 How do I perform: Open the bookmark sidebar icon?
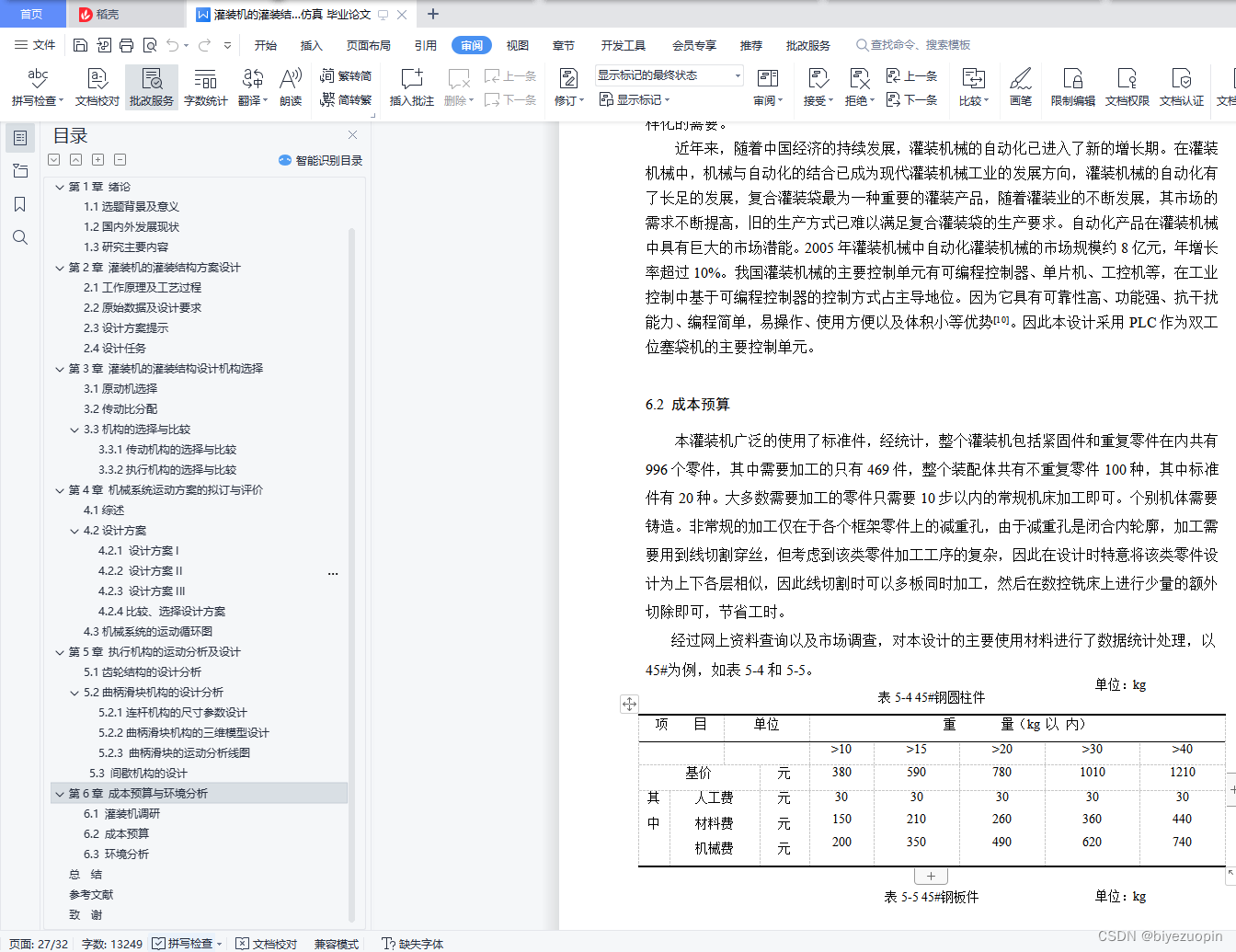(x=20, y=204)
